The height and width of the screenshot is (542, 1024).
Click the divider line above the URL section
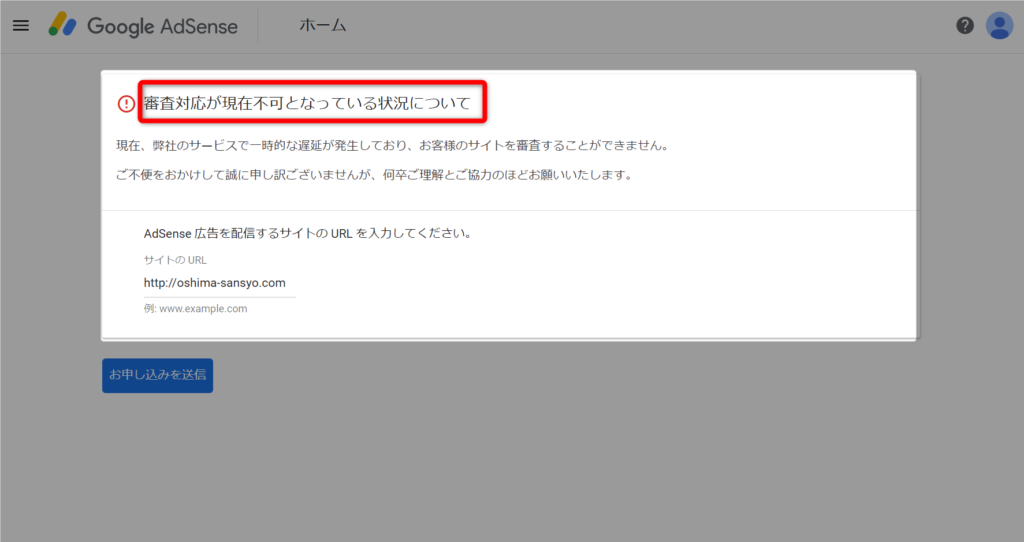tap(508, 211)
